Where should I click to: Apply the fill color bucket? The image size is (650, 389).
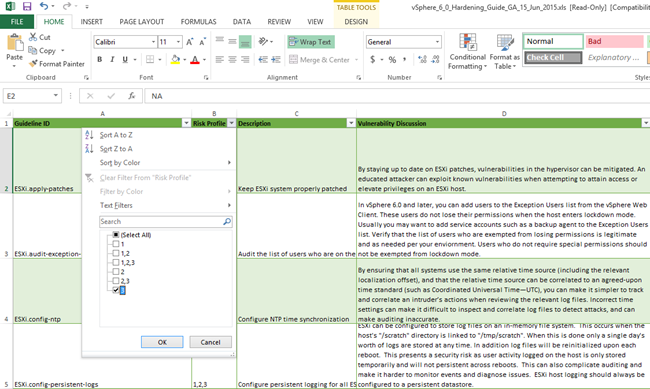pyautogui.click(x=175, y=60)
